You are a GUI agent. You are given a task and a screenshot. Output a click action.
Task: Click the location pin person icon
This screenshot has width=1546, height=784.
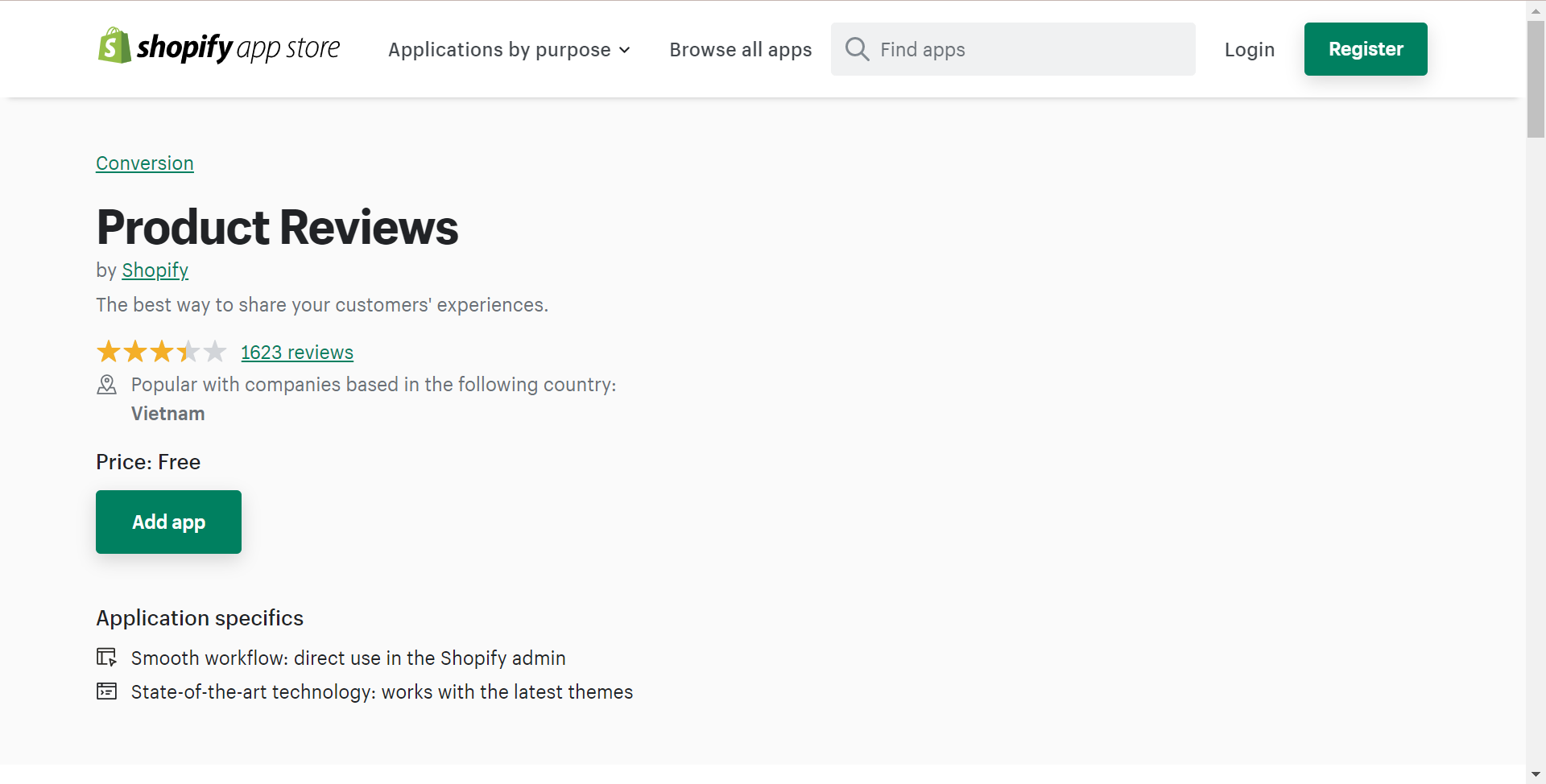tap(106, 385)
